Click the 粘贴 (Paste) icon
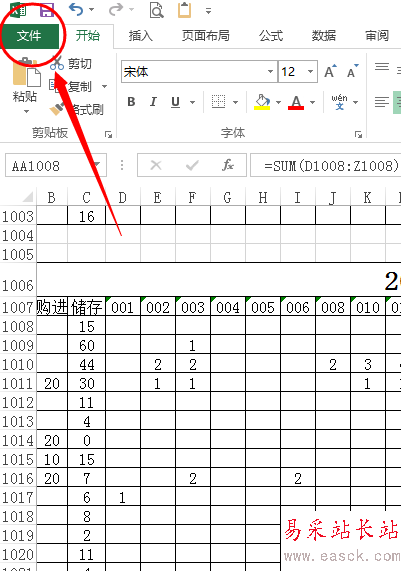This screenshot has height=571, width=401. click(x=26, y=72)
